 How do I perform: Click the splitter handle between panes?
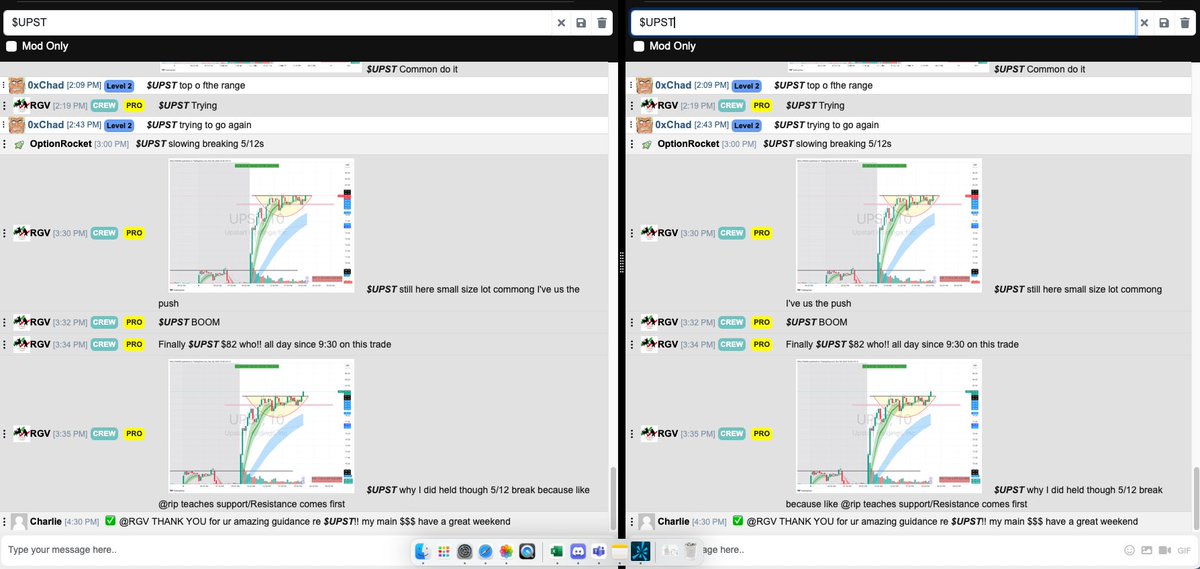(x=622, y=262)
